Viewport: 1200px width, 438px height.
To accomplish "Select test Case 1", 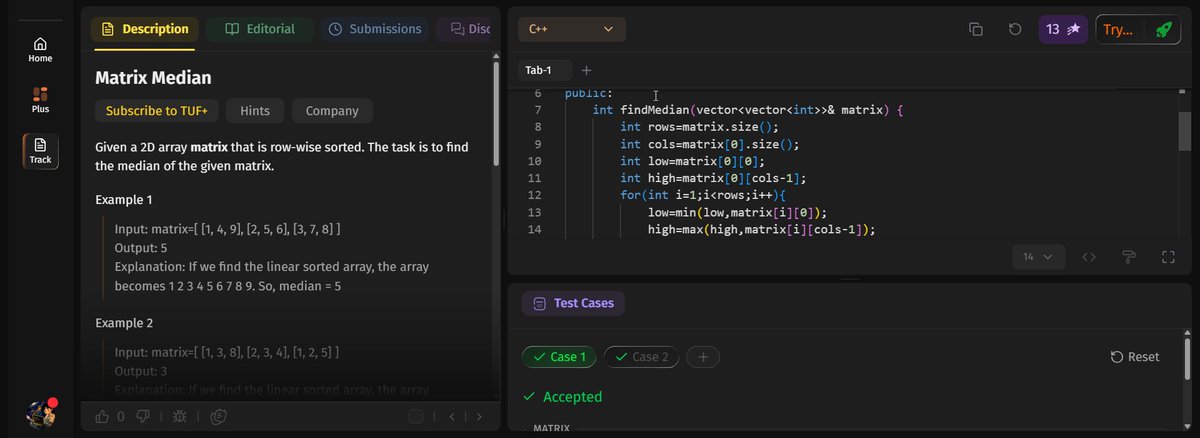I will [559, 357].
